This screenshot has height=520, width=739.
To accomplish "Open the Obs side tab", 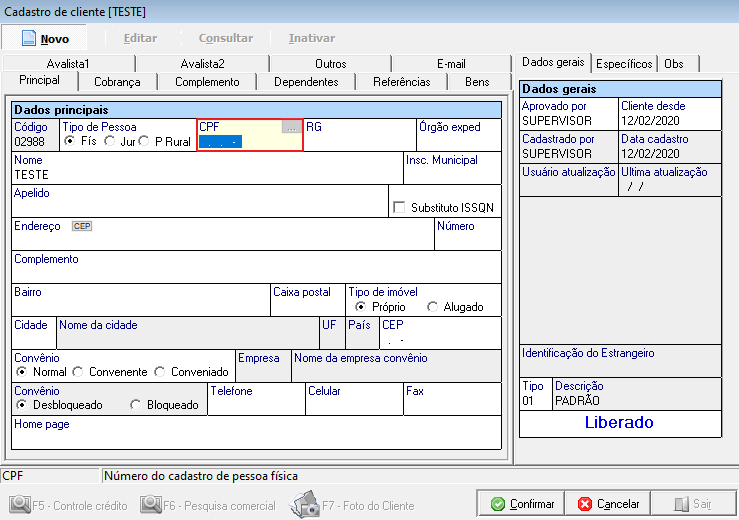I will pos(674,63).
